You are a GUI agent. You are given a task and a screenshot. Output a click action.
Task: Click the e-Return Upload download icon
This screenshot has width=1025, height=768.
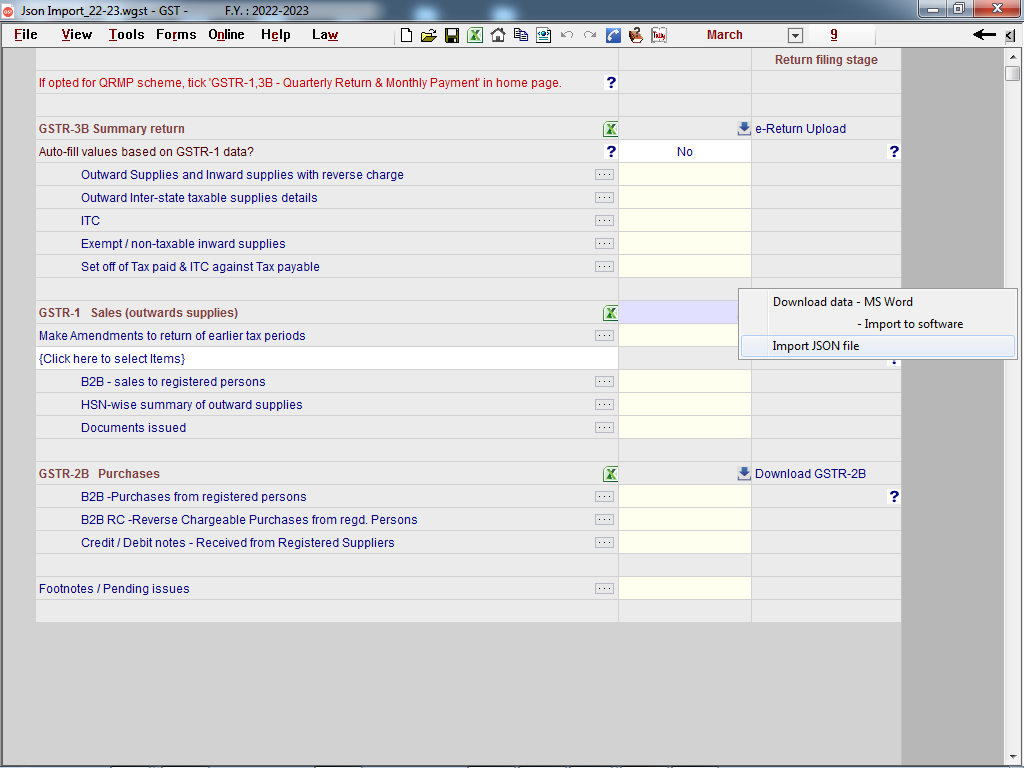(x=743, y=129)
